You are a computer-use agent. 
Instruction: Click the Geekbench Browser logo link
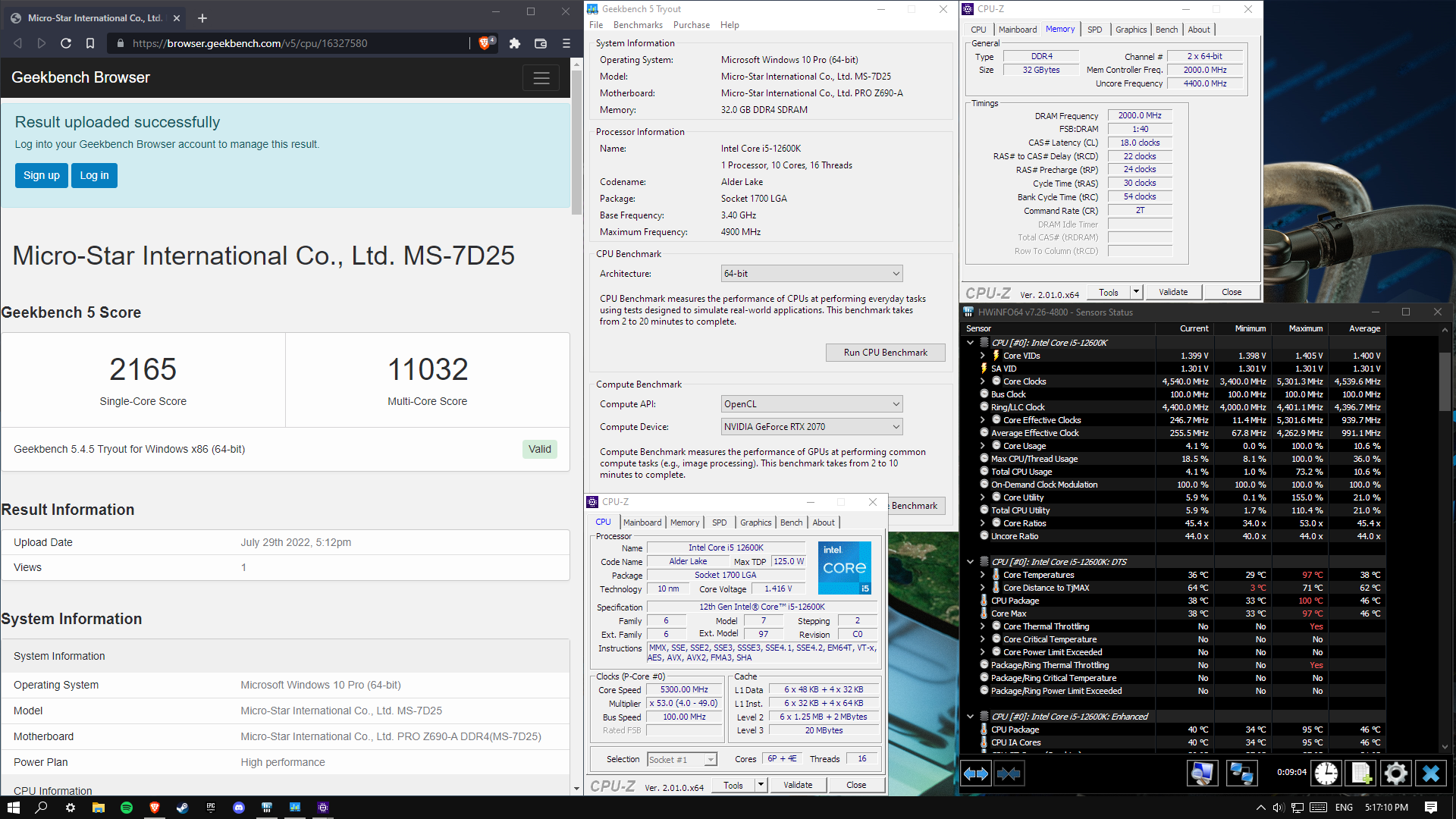point(81,77)
